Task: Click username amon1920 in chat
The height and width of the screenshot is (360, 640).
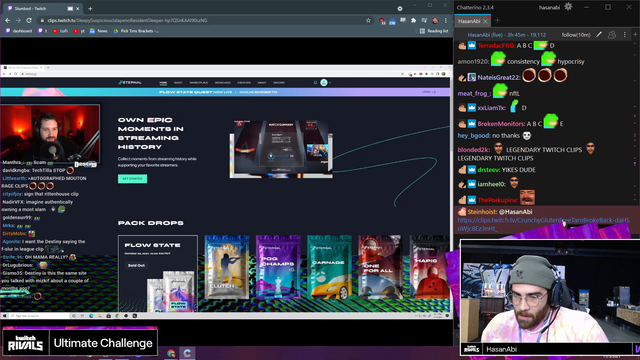Action: pos(473,62)
